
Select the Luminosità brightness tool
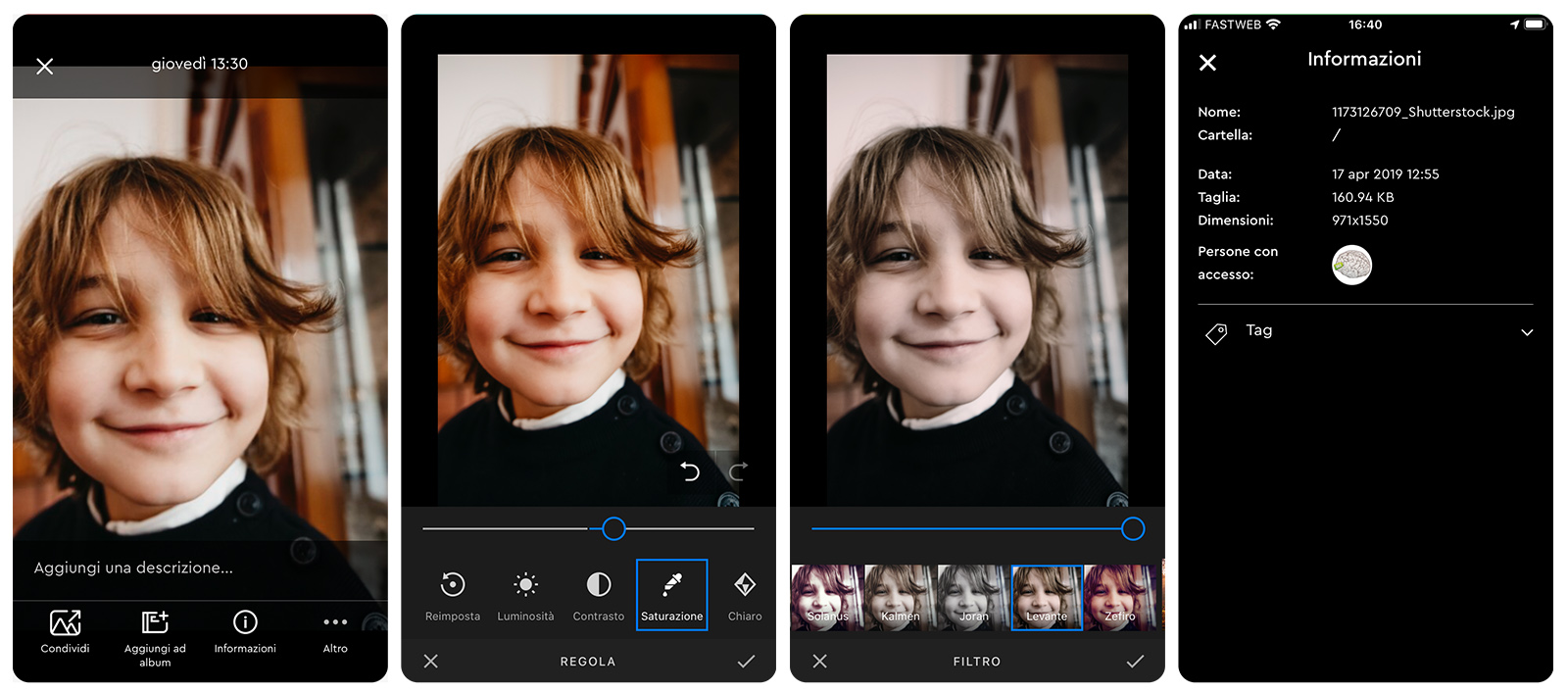[525, 595]
